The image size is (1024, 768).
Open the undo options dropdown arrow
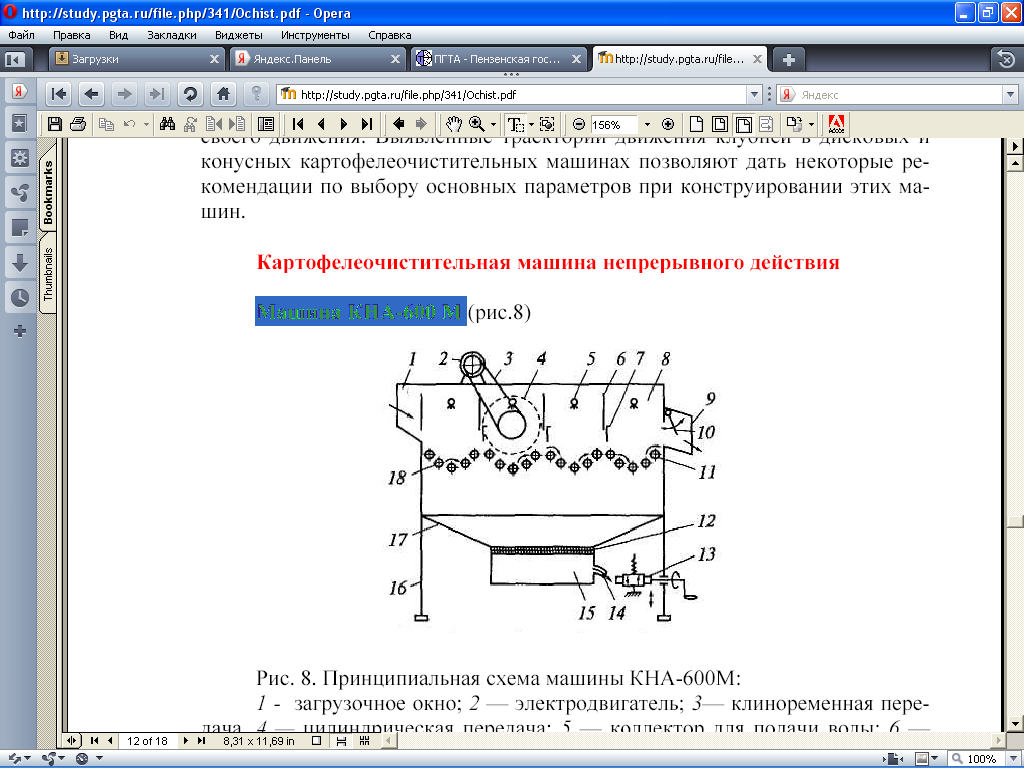click(146, 124)
